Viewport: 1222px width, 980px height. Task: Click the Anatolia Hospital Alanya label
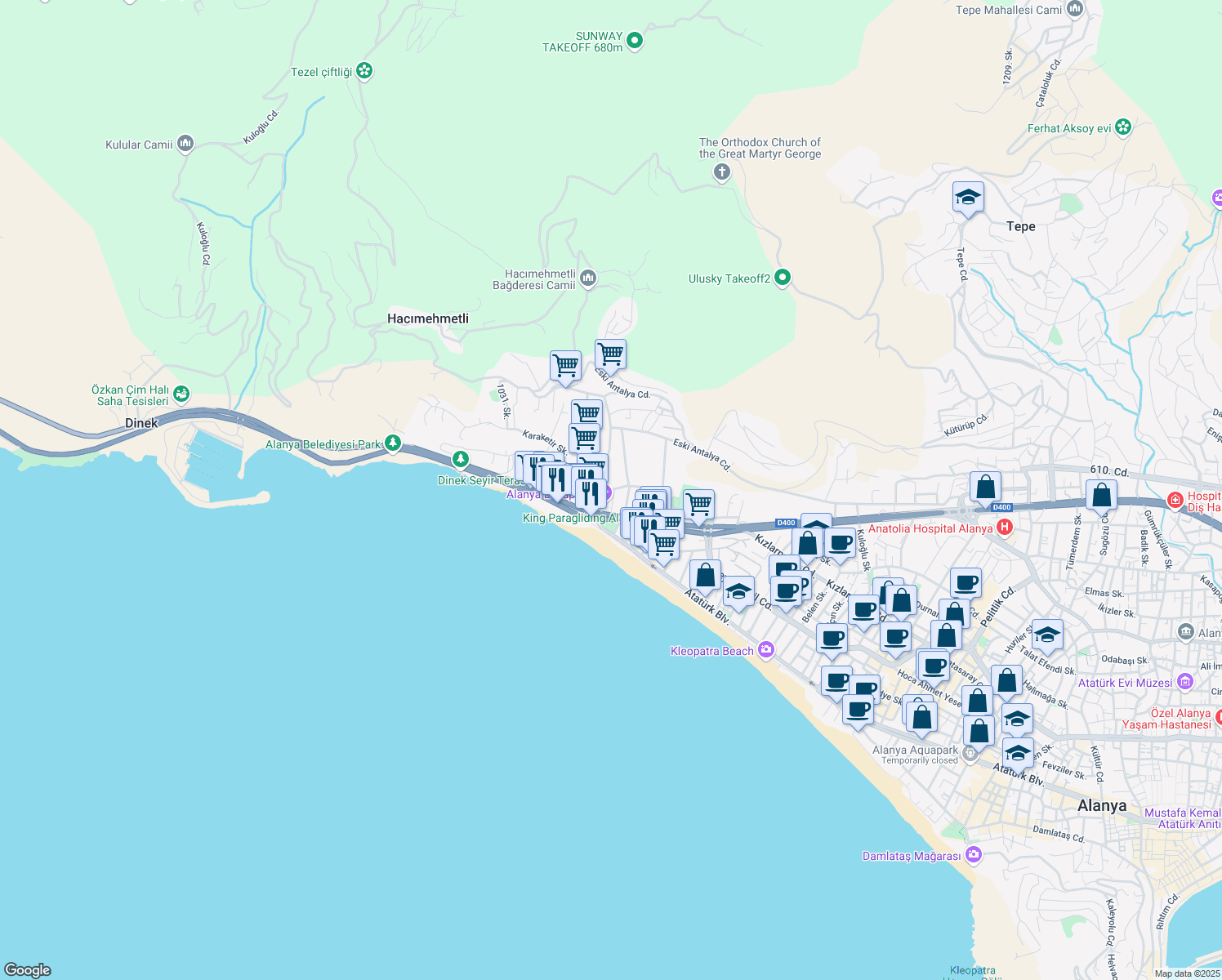point(930,528)
